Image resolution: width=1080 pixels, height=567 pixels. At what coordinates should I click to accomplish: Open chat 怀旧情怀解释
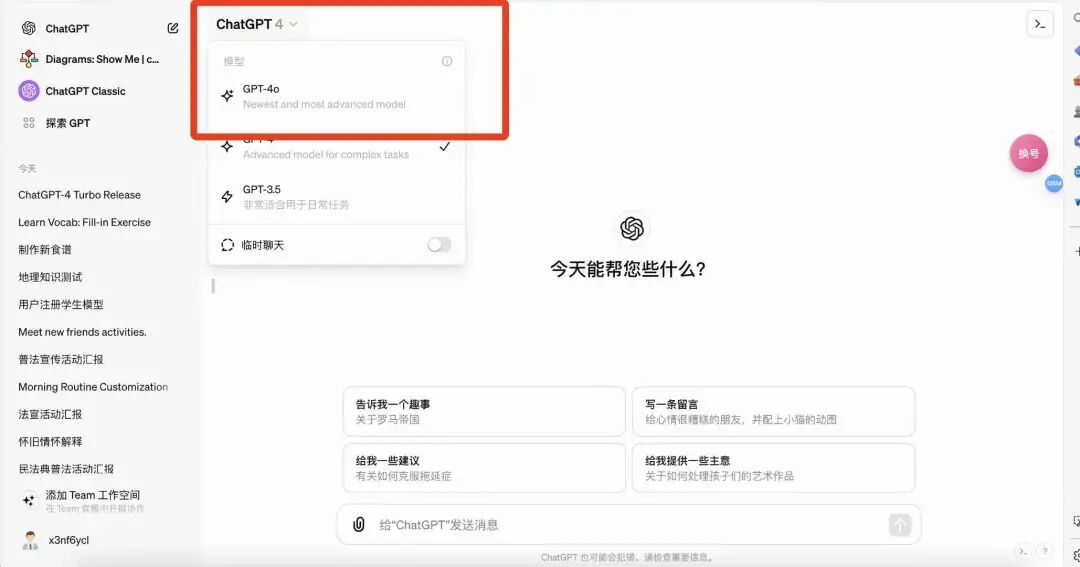click(x=50, y=442)
